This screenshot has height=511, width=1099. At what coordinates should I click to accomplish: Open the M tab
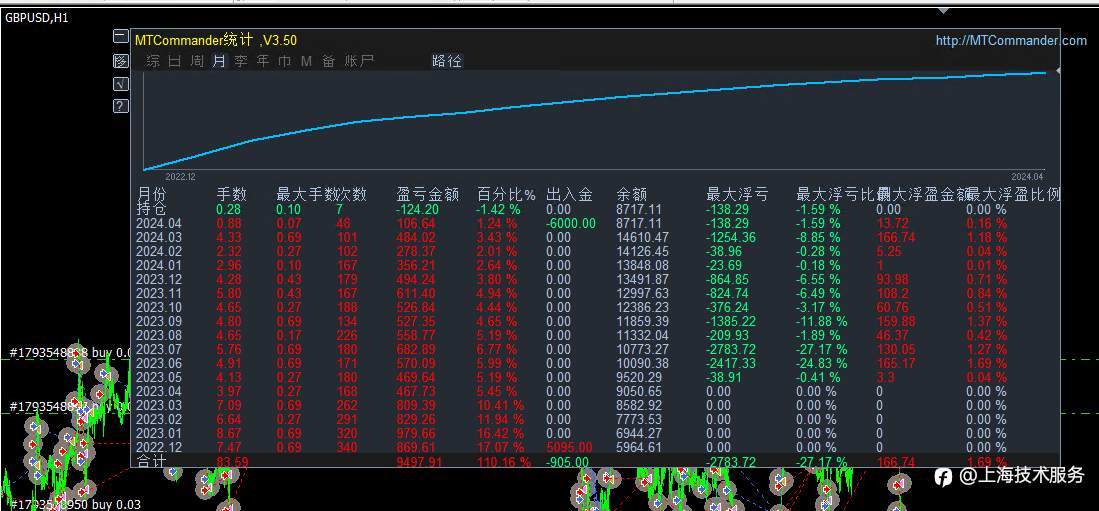click(306, 61)
